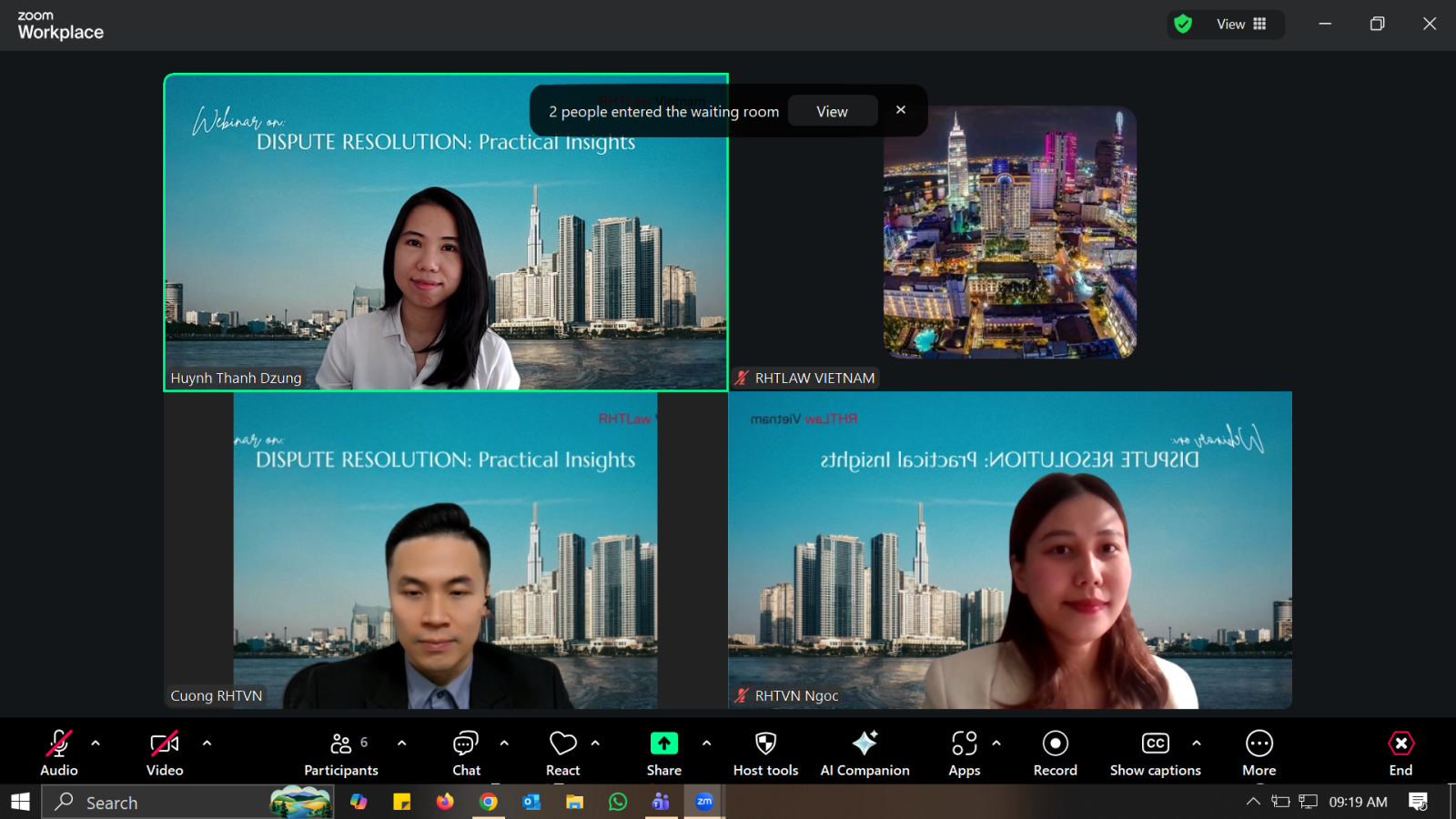1456x819 pixels.
Task: Click the React heart icon
Action: [x=562, y=753]
